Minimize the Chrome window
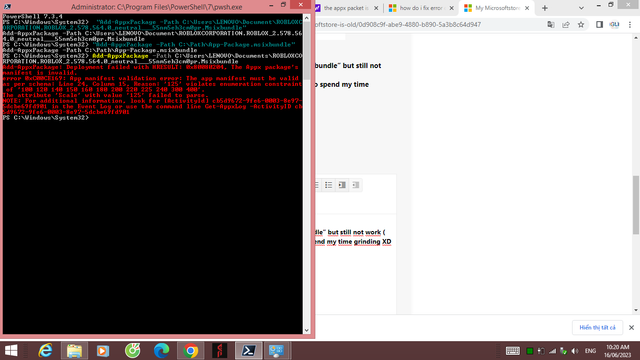Image resolution: width=640 pixels, height=360 pixels. coord(599,5)
